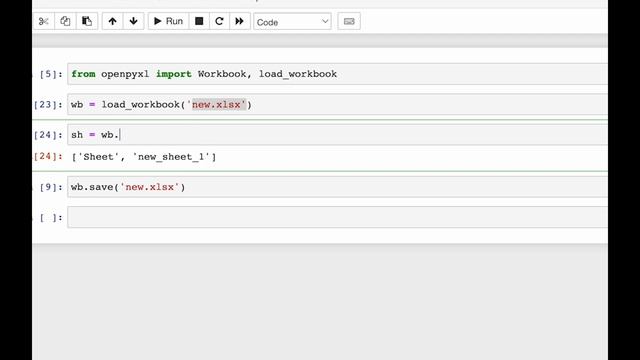Click the output ['Sheet', 'new_sheet_1']
This screenshot has height=360, width=640.
(144, 157)
